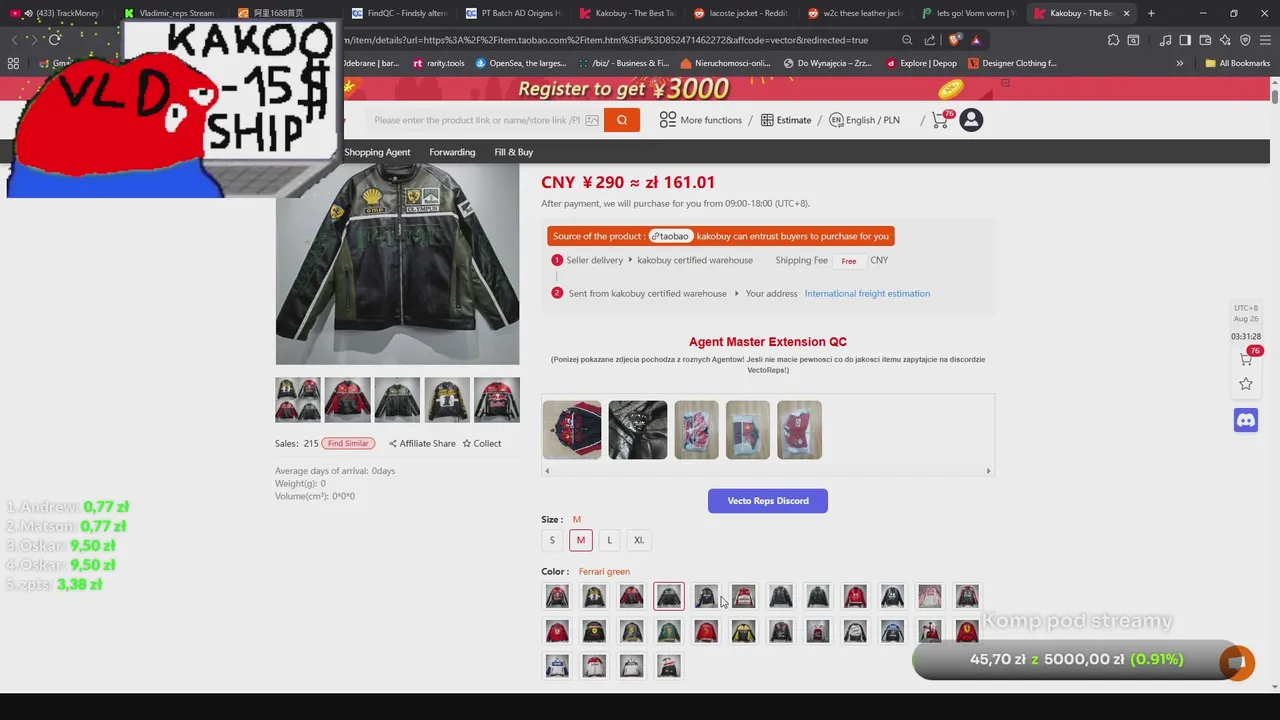The height and width of the screenshot is (720, 1280).
Task: Open the browser apps grid icon
Action: (x=13, y=63)
